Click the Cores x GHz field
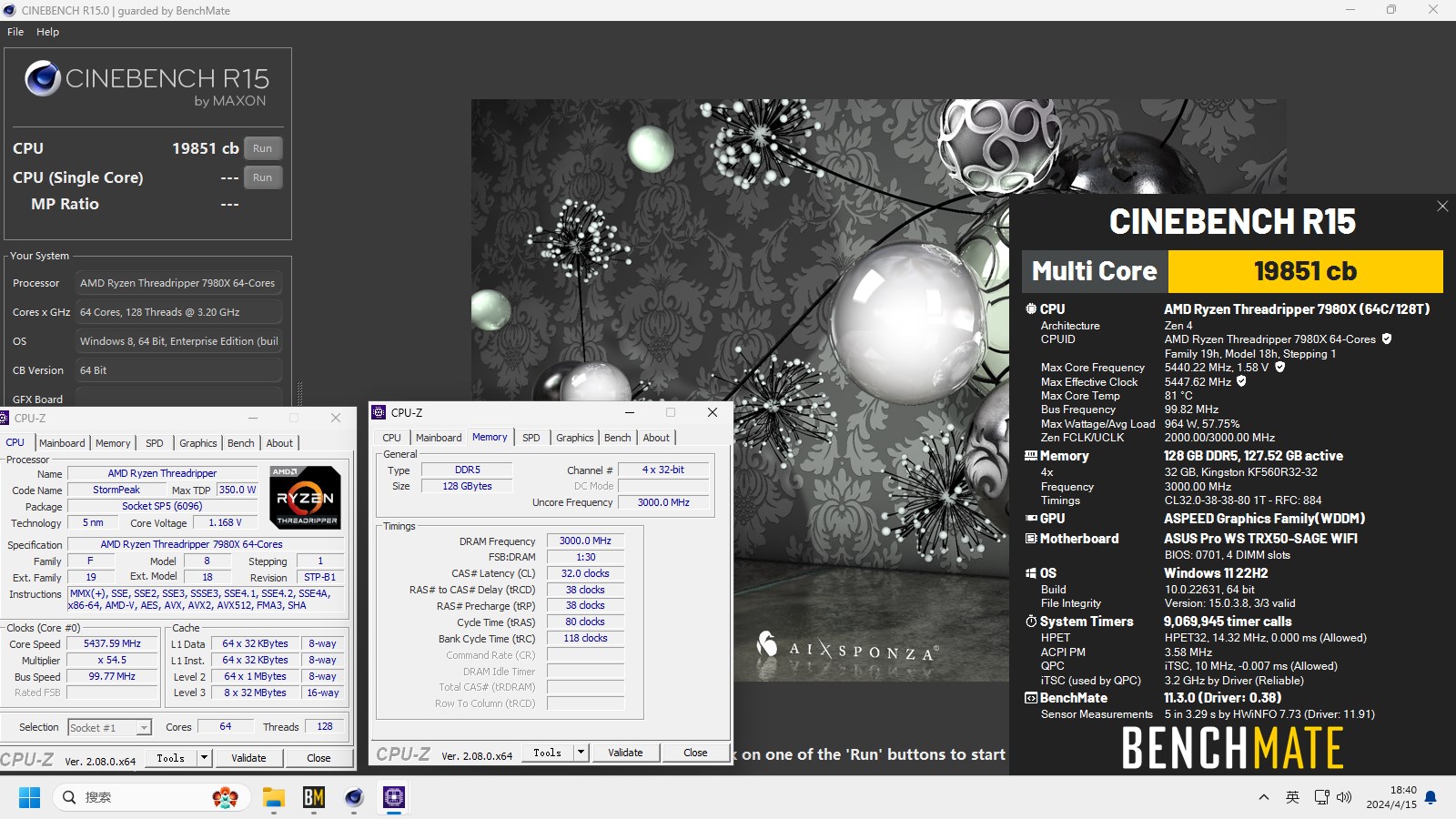Viewport: 1456px width, 819px height. pos(178,312)
